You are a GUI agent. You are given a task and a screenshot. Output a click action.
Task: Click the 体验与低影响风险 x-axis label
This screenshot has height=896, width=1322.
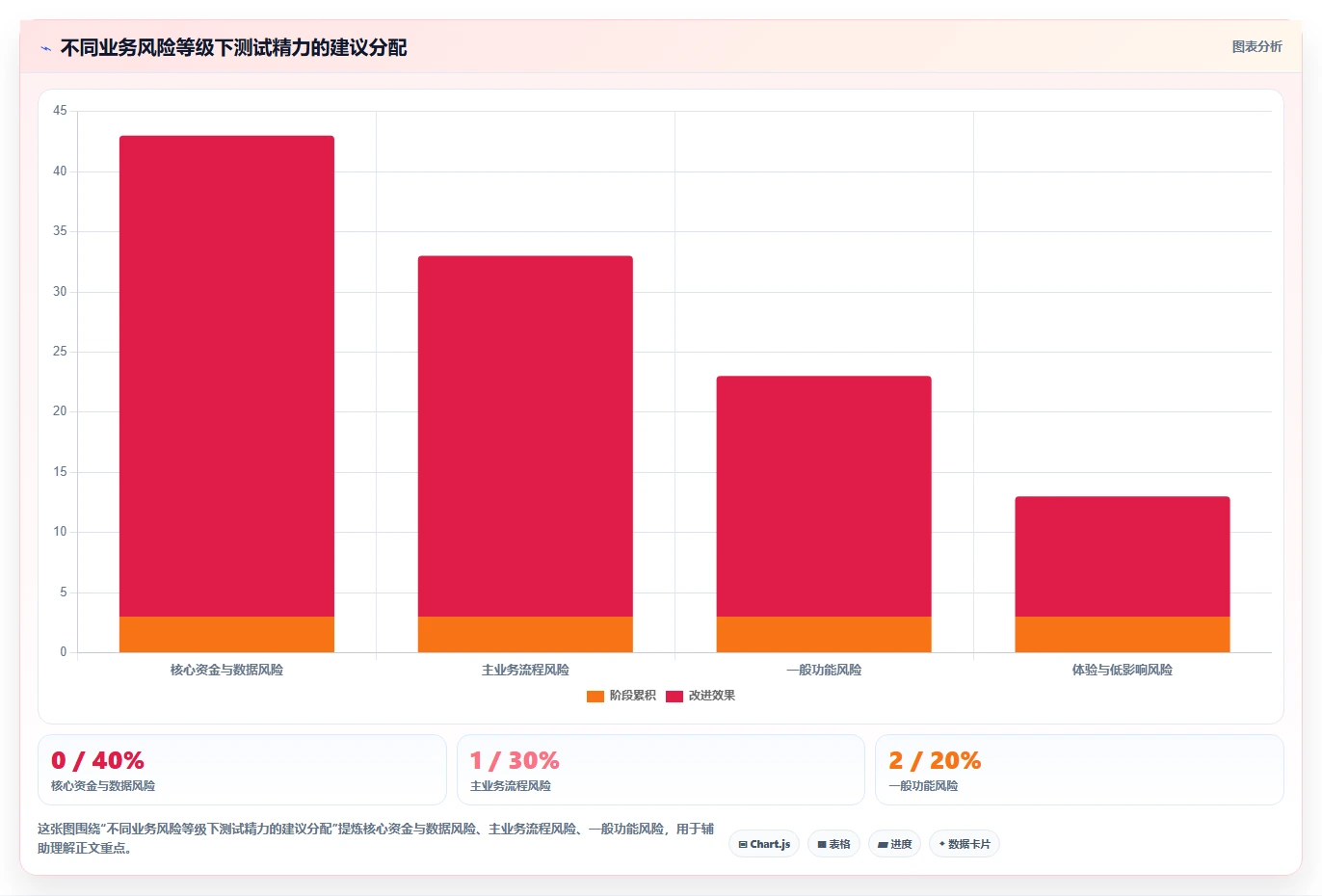1123,670
